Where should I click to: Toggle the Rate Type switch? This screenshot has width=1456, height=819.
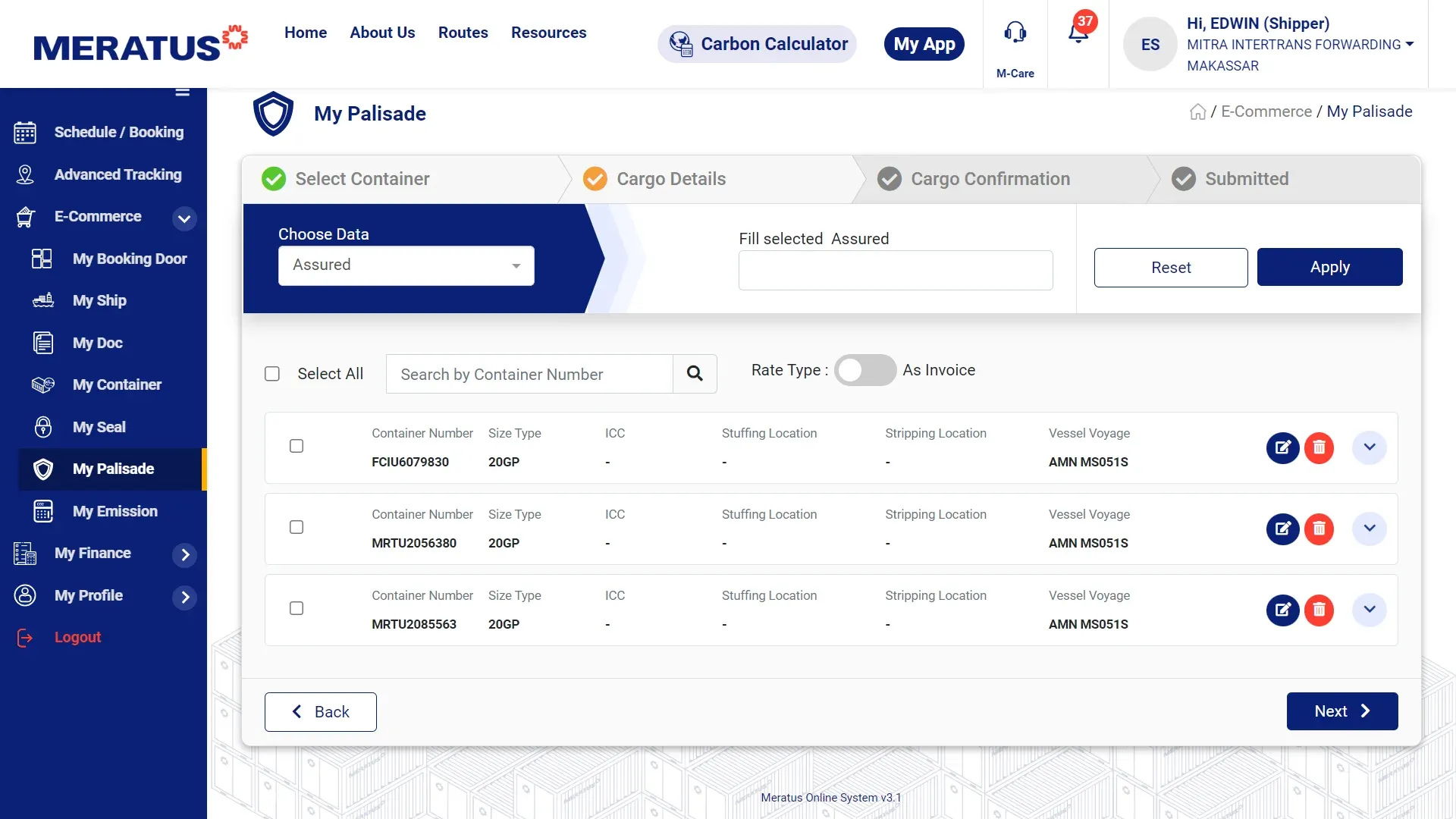click(x=864, y=370)
